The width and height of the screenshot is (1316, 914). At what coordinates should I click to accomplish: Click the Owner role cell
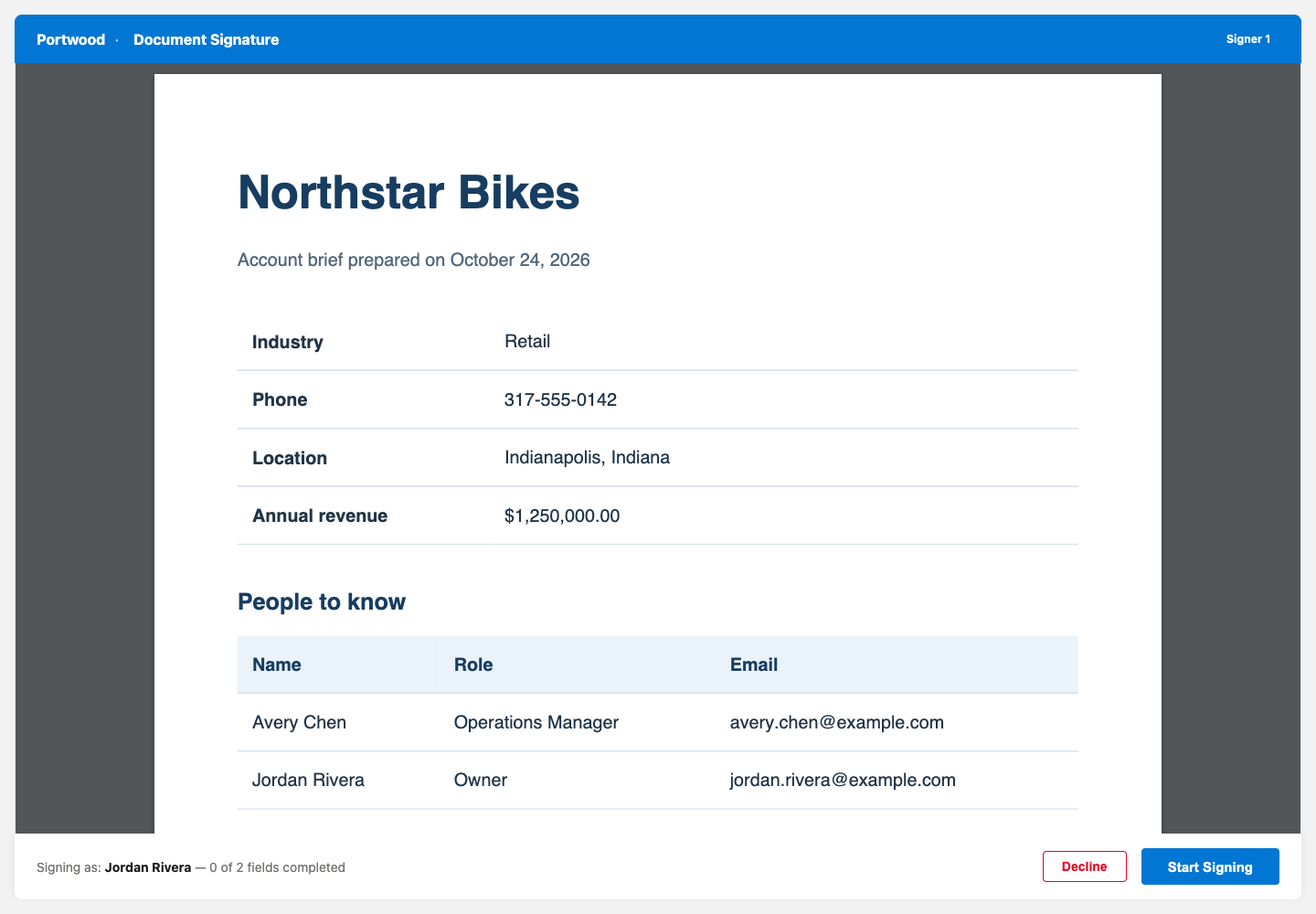481,780
